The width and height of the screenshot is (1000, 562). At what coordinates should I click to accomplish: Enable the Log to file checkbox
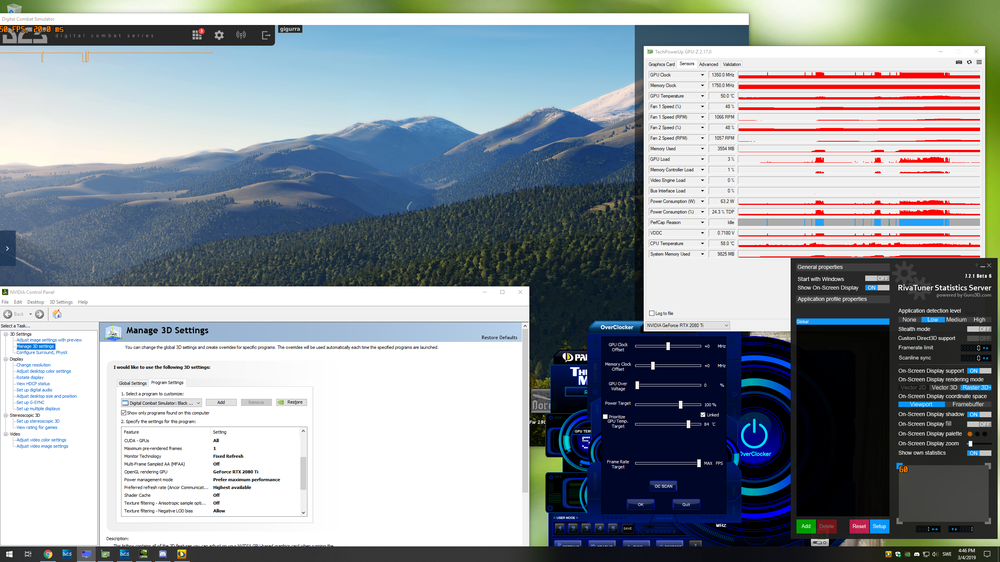click(652, 313)
